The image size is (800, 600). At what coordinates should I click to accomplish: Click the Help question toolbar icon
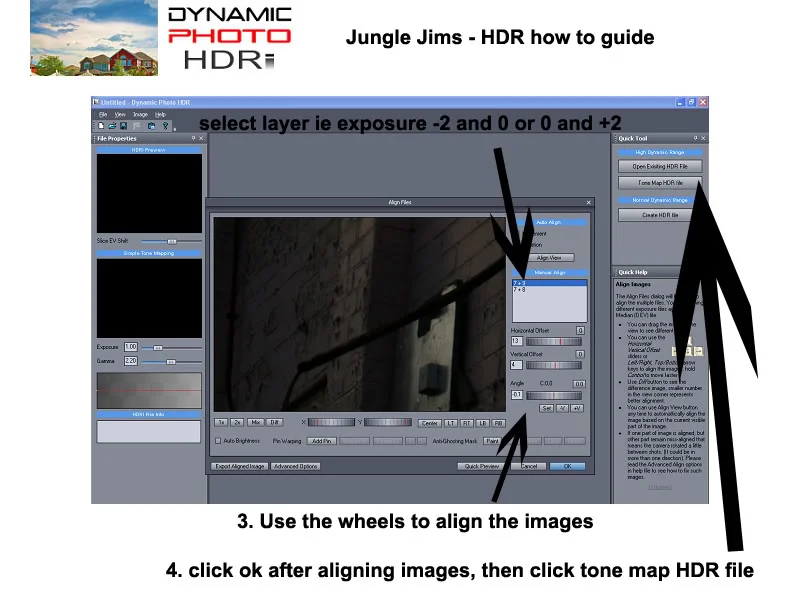coord(165,126)
